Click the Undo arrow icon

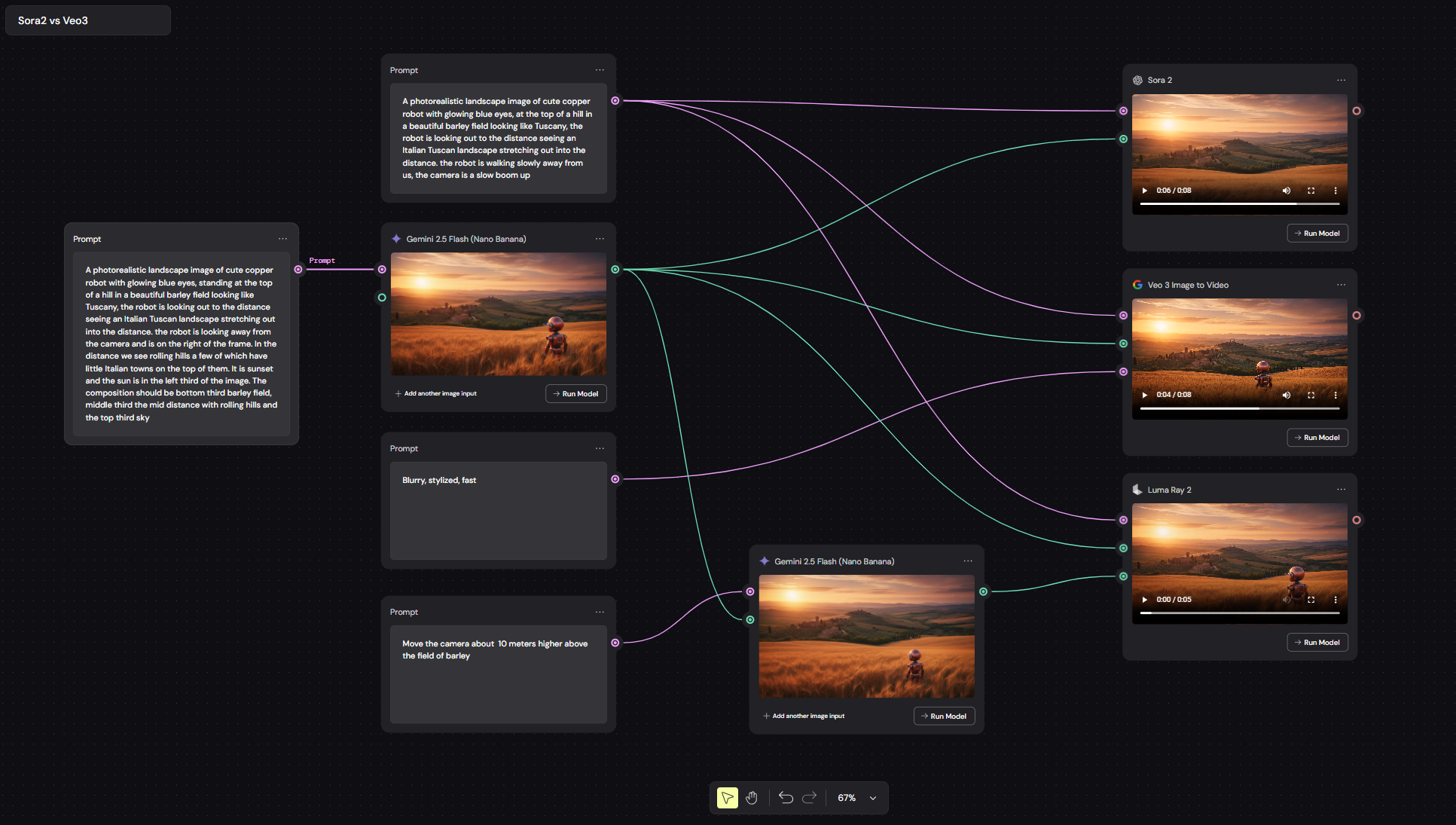pos(785,797)
